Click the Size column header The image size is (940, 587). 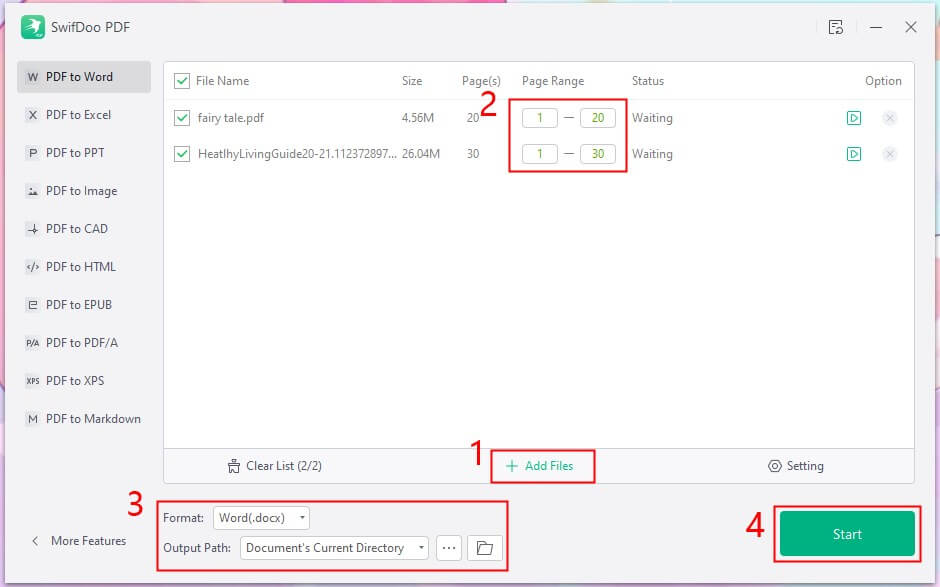412,81
